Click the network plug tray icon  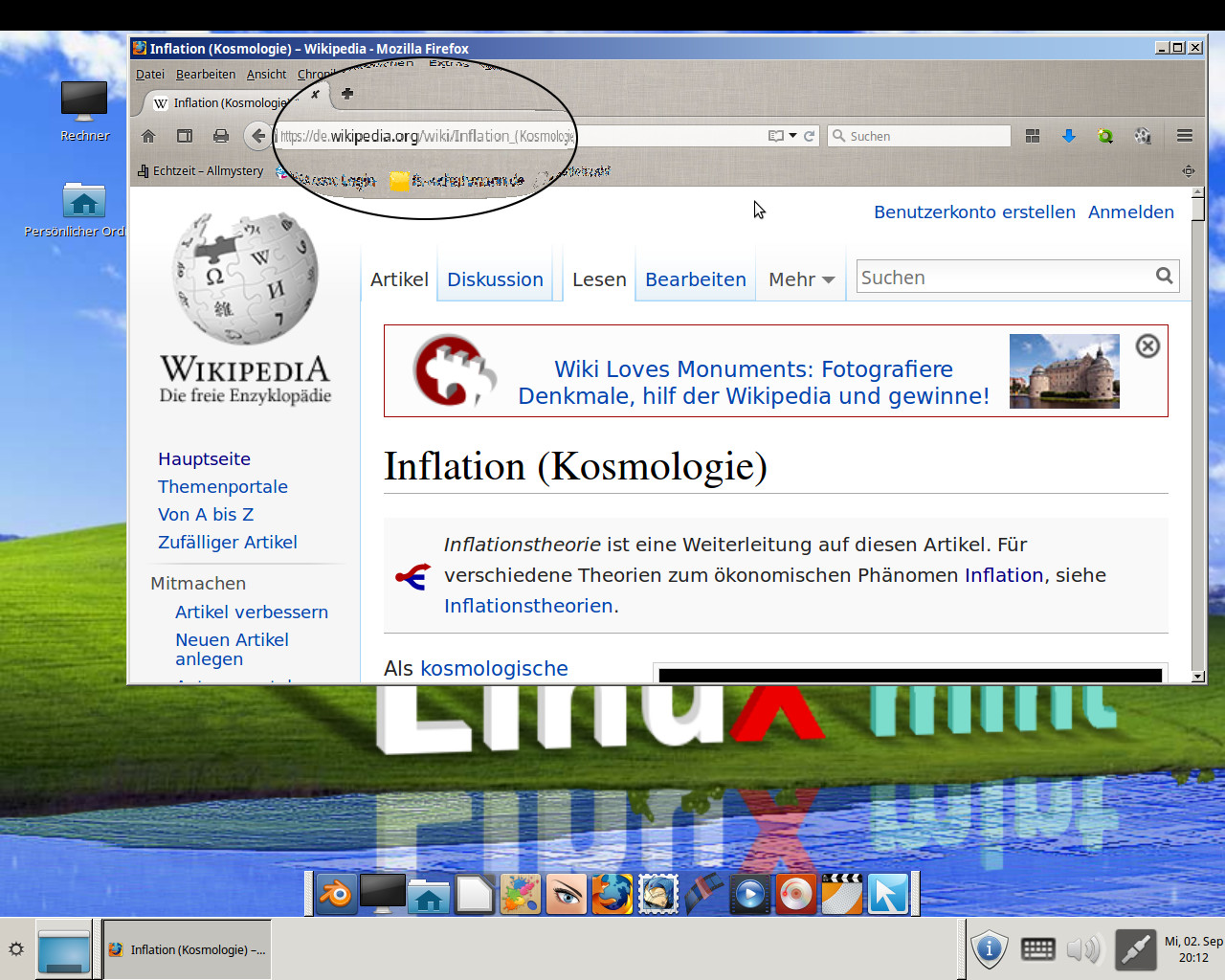(1135, 949)
